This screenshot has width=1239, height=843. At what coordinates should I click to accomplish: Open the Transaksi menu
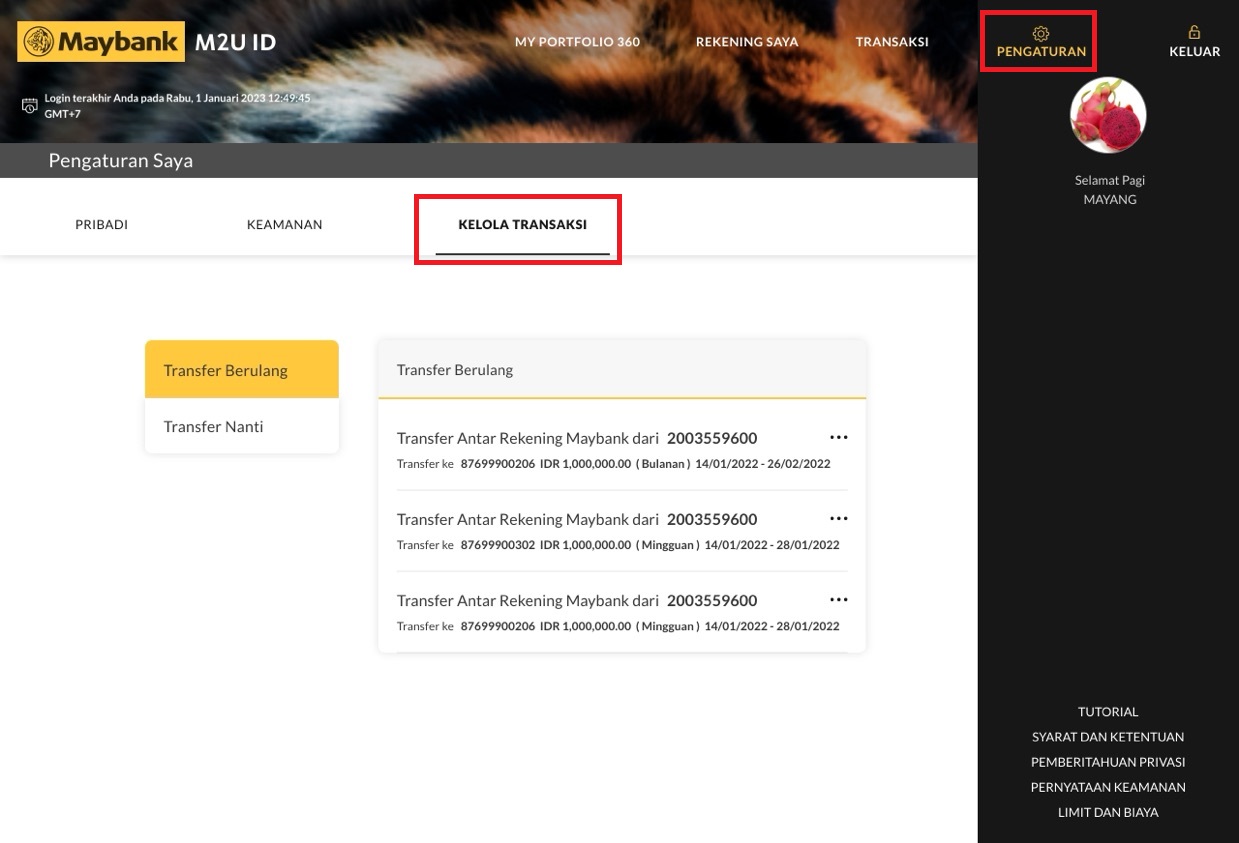[x=892, y=42]
